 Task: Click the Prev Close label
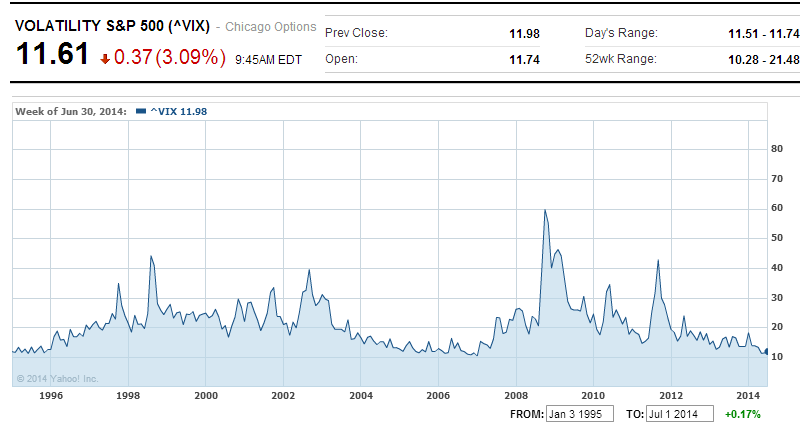(356, 33)
